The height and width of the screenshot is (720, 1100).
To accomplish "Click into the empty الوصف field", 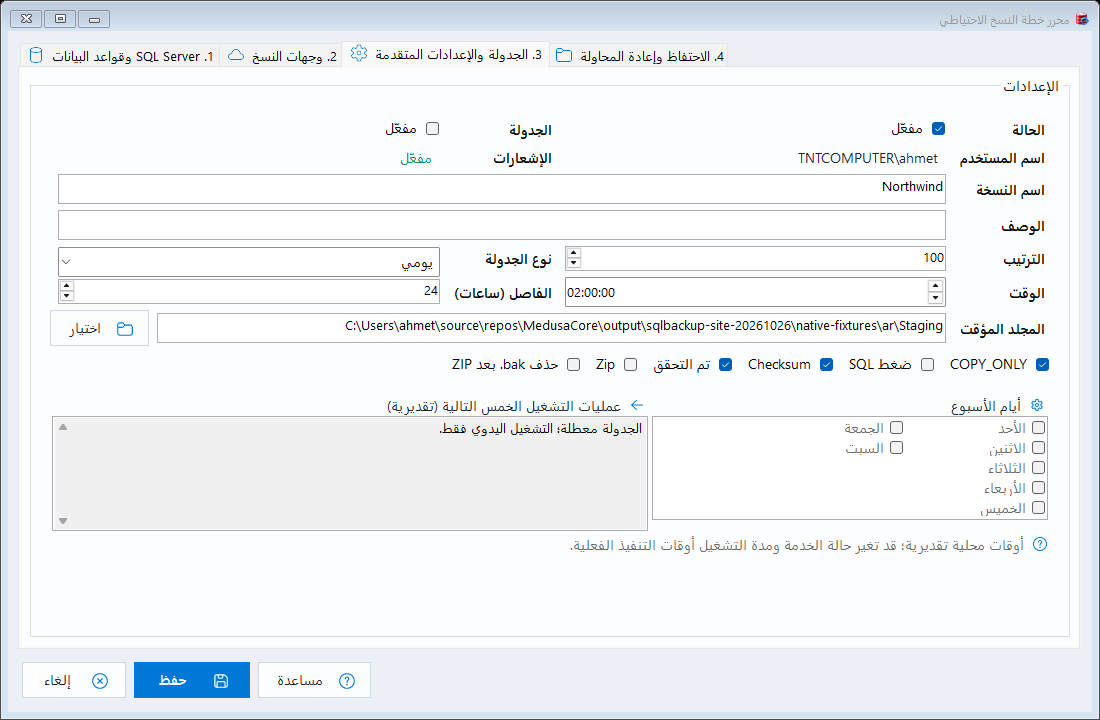I will 502,225.
